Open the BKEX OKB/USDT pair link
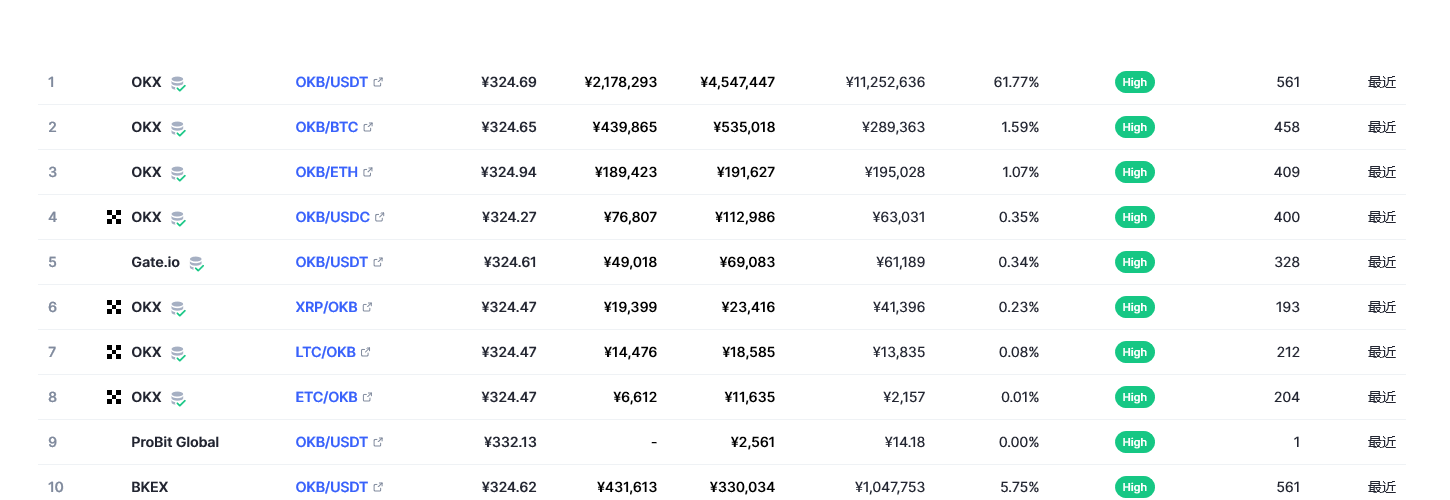 click(x=332, y=487)
